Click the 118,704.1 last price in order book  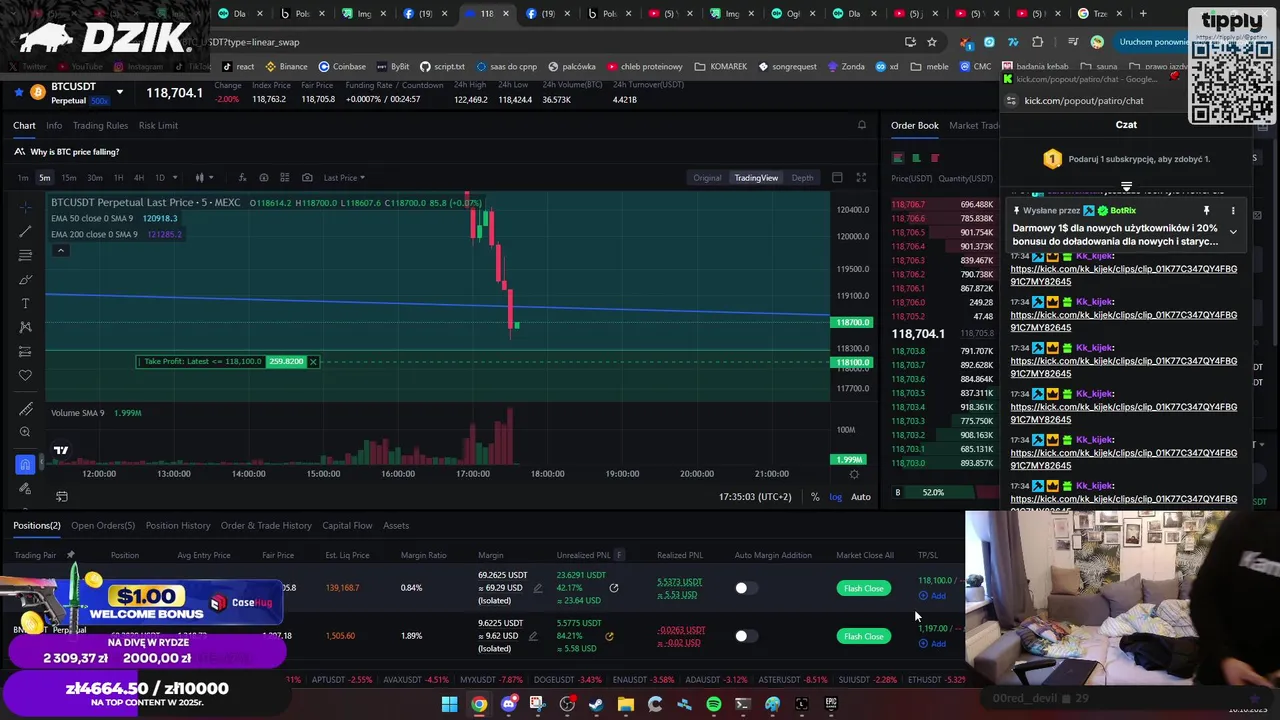(x=918, y=333)
